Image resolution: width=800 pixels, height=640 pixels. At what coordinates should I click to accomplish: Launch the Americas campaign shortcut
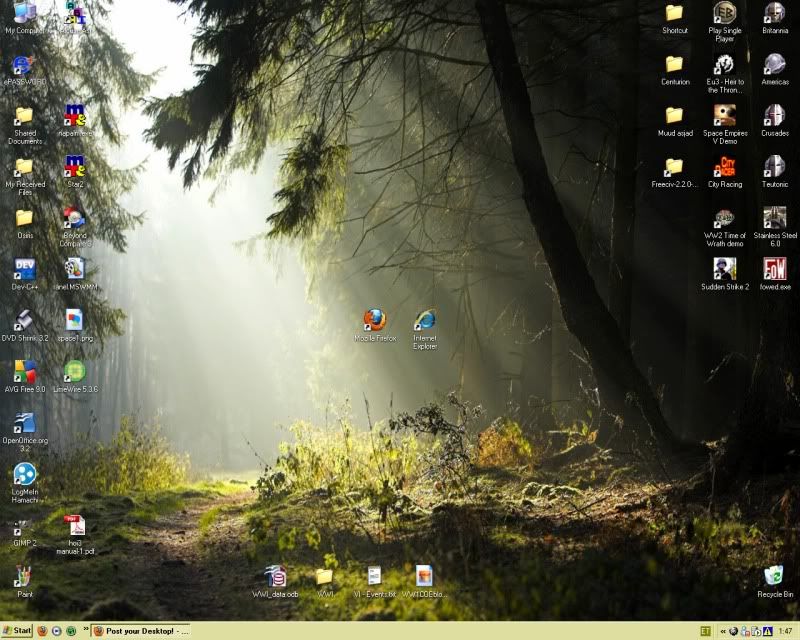click(x=774, y=70)
